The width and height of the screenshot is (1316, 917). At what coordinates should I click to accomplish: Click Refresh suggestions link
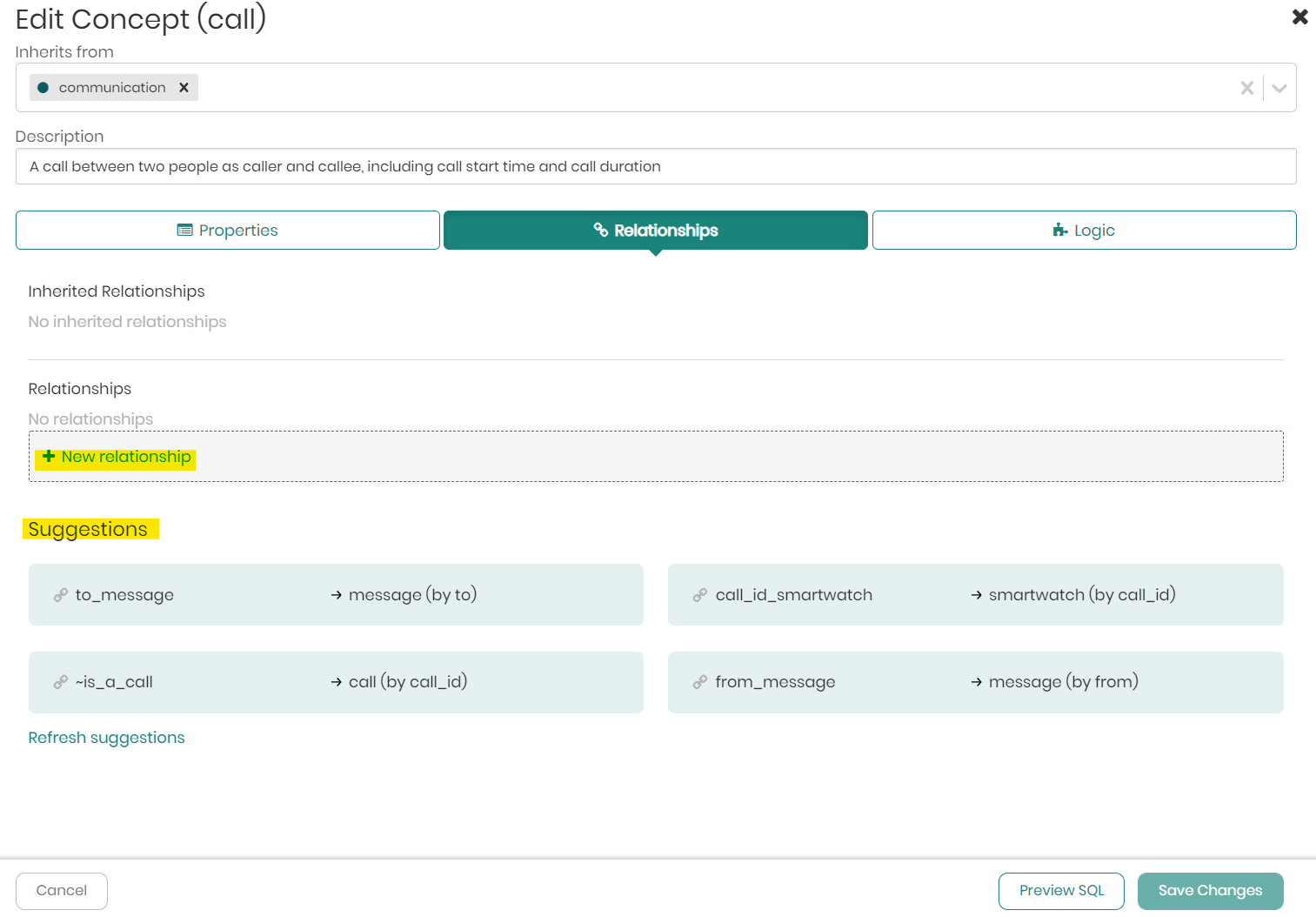pos(106,738)
